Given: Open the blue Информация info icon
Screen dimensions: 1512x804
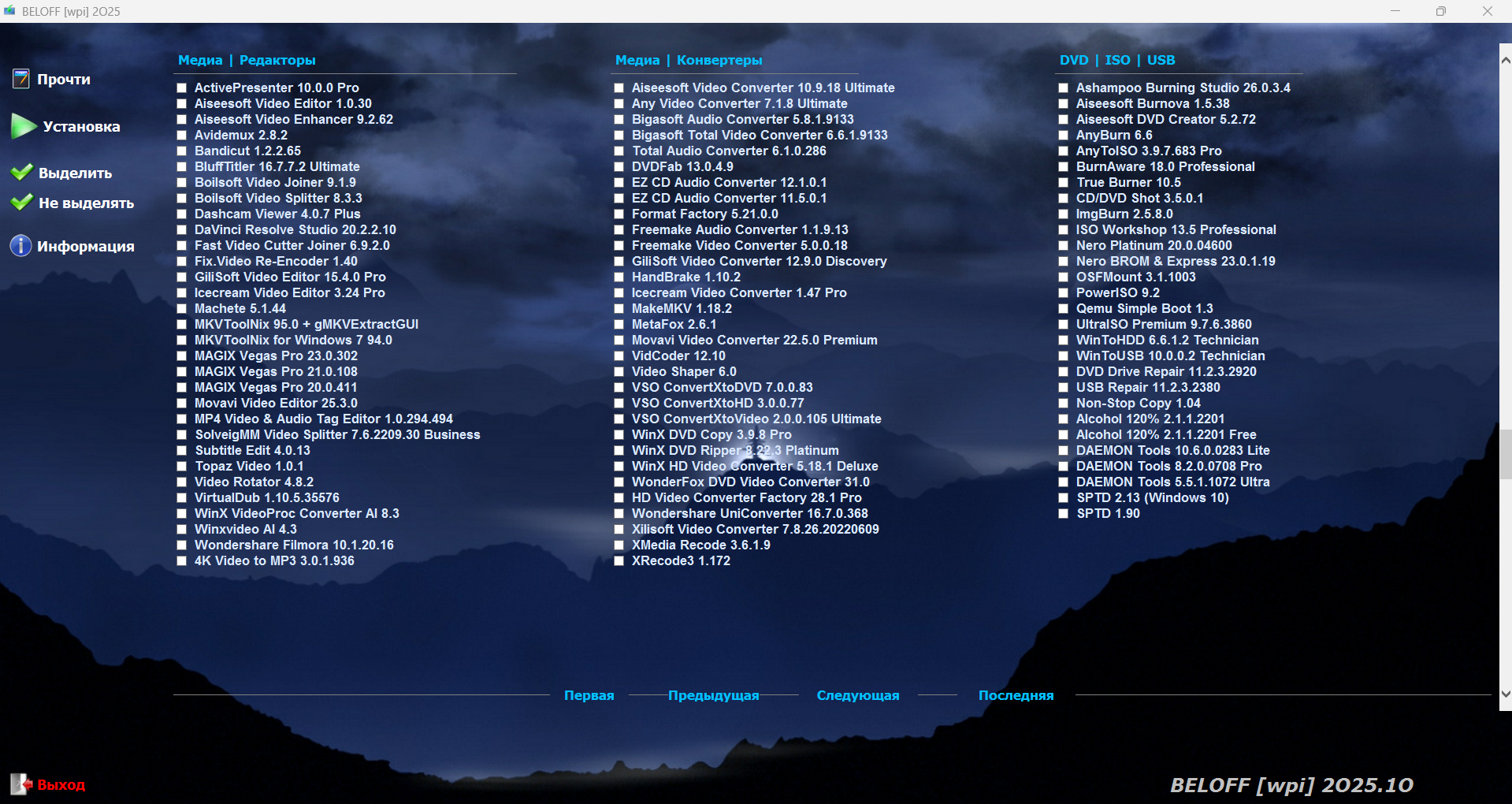Looking at the screenshot, I should point(20,246).
